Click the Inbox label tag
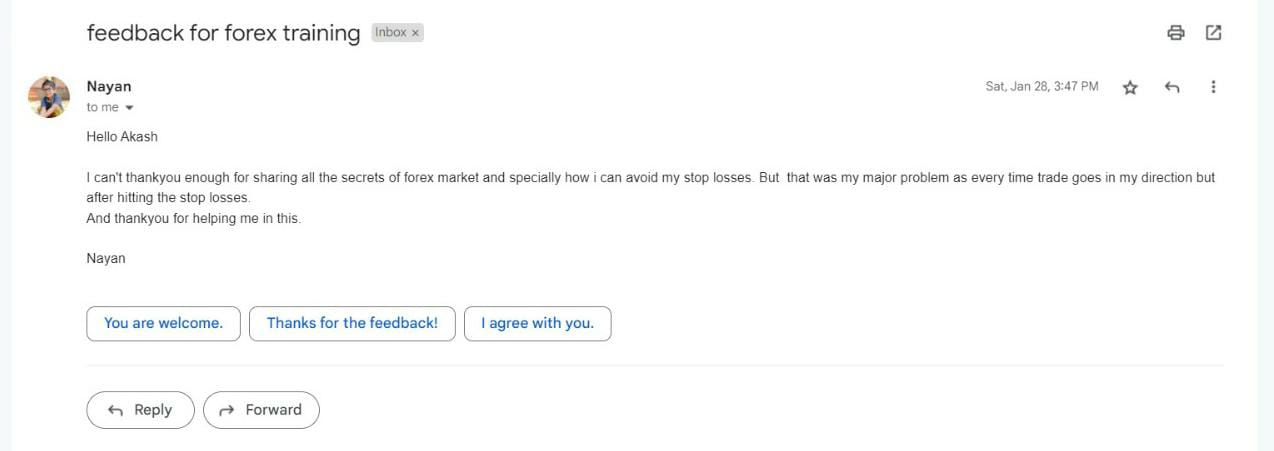The height and width of the screenshot is (451, 1274). (390, 33)
